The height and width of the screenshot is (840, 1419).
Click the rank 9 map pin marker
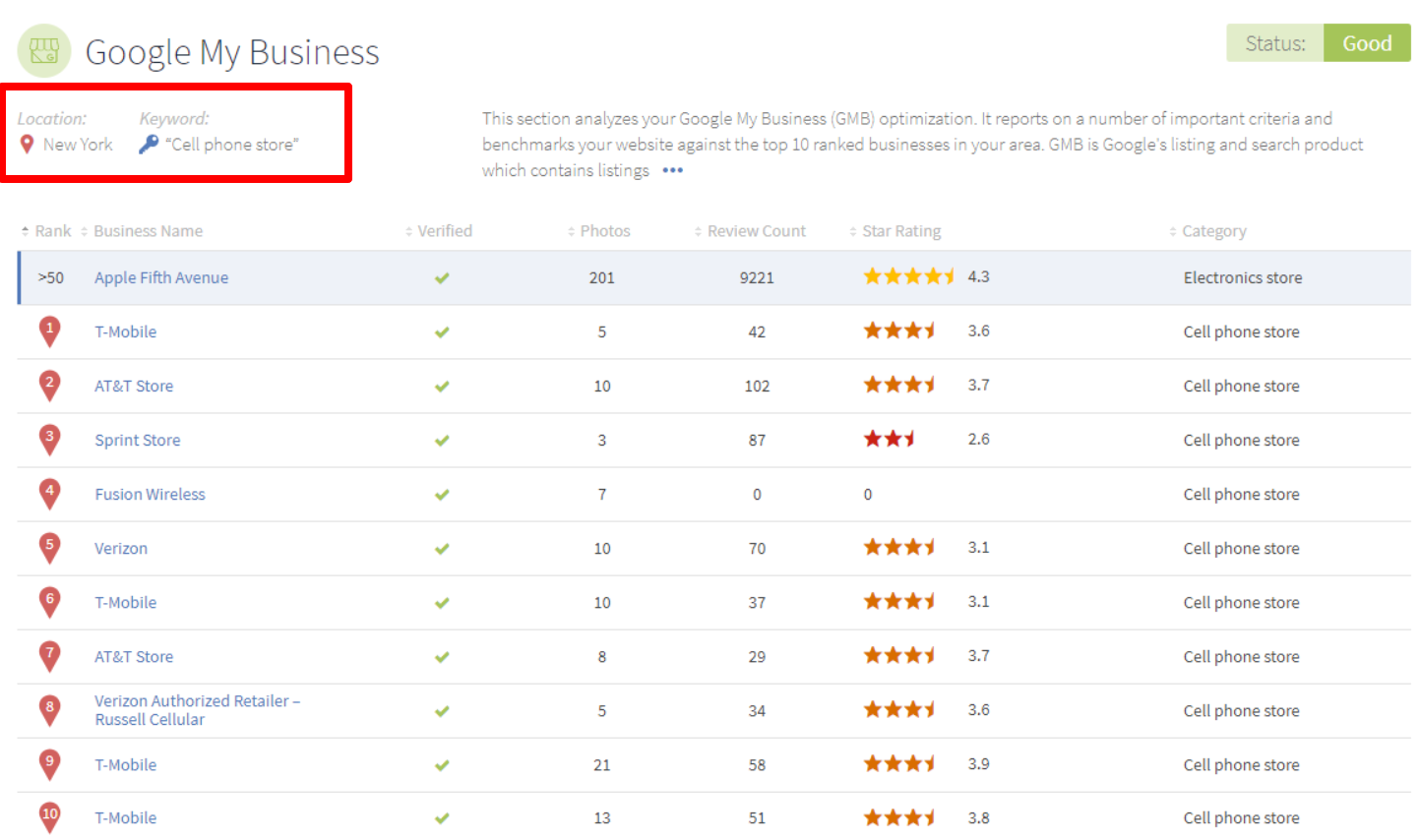pos(49,764)
